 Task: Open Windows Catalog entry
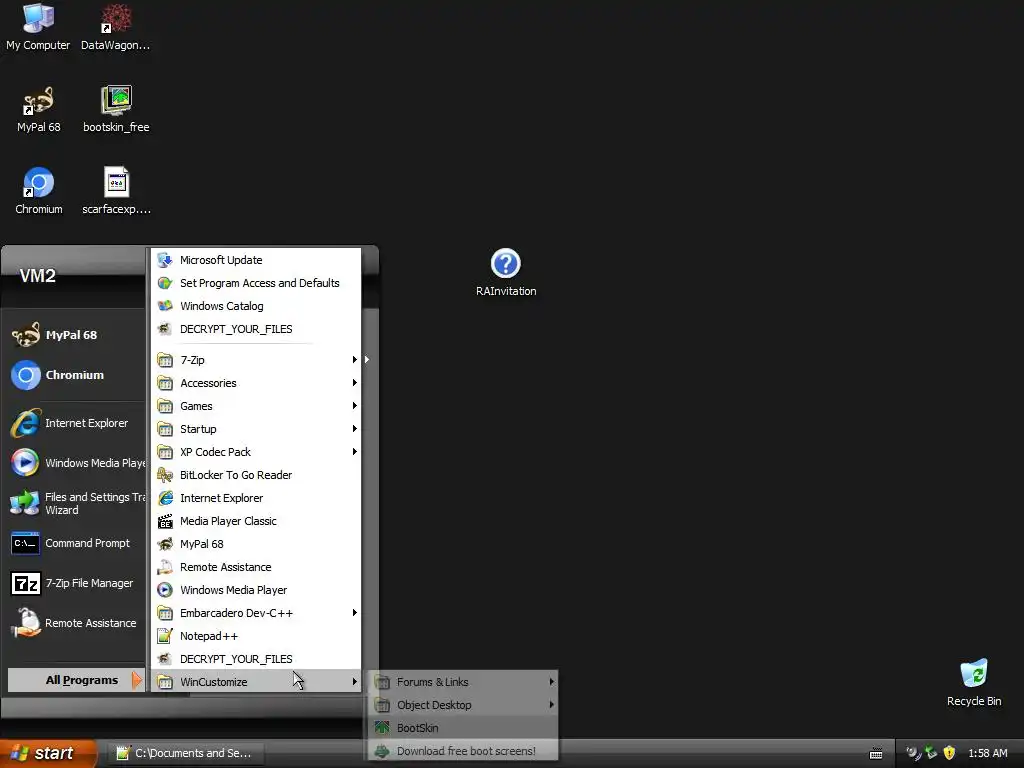tap(256, 306)
